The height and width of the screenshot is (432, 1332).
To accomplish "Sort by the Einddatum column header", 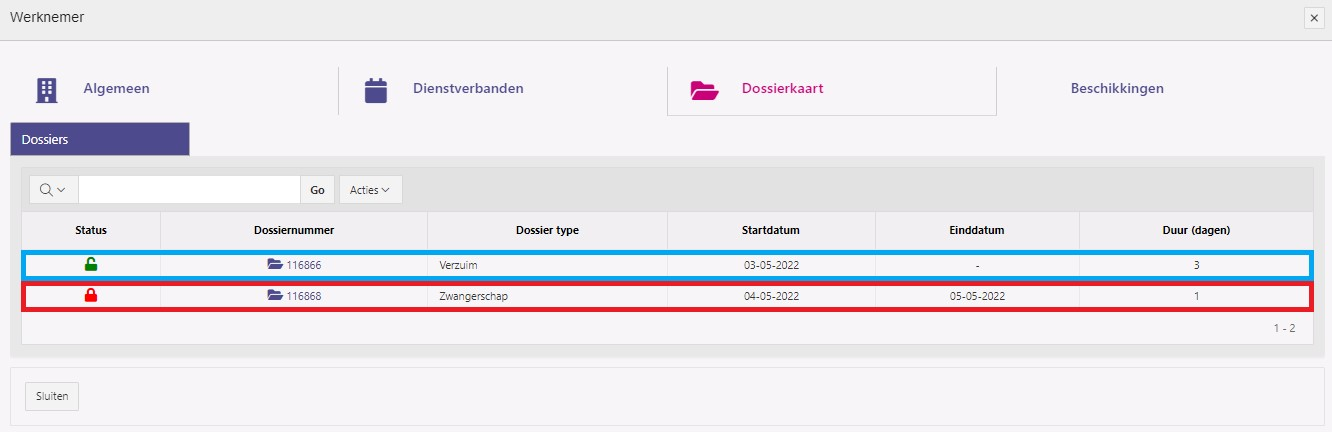I will point(977,230).
